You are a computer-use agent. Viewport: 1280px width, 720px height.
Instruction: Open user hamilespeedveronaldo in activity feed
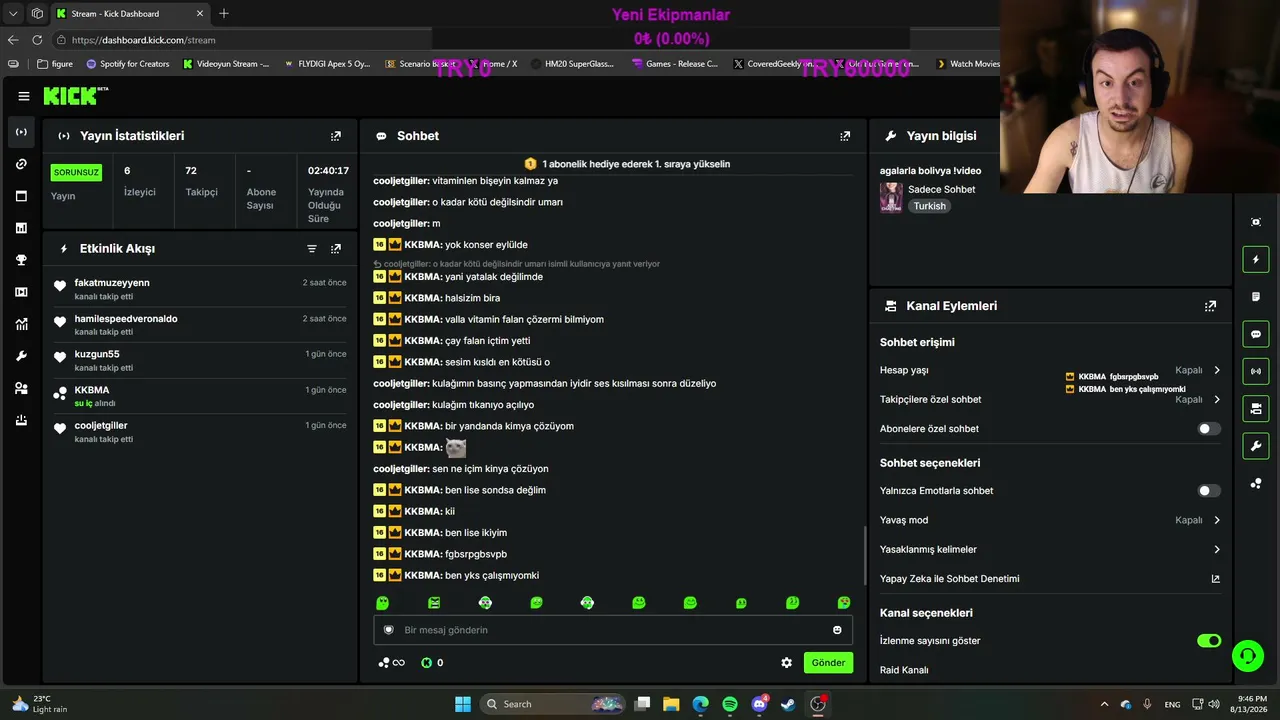[126, 319]
